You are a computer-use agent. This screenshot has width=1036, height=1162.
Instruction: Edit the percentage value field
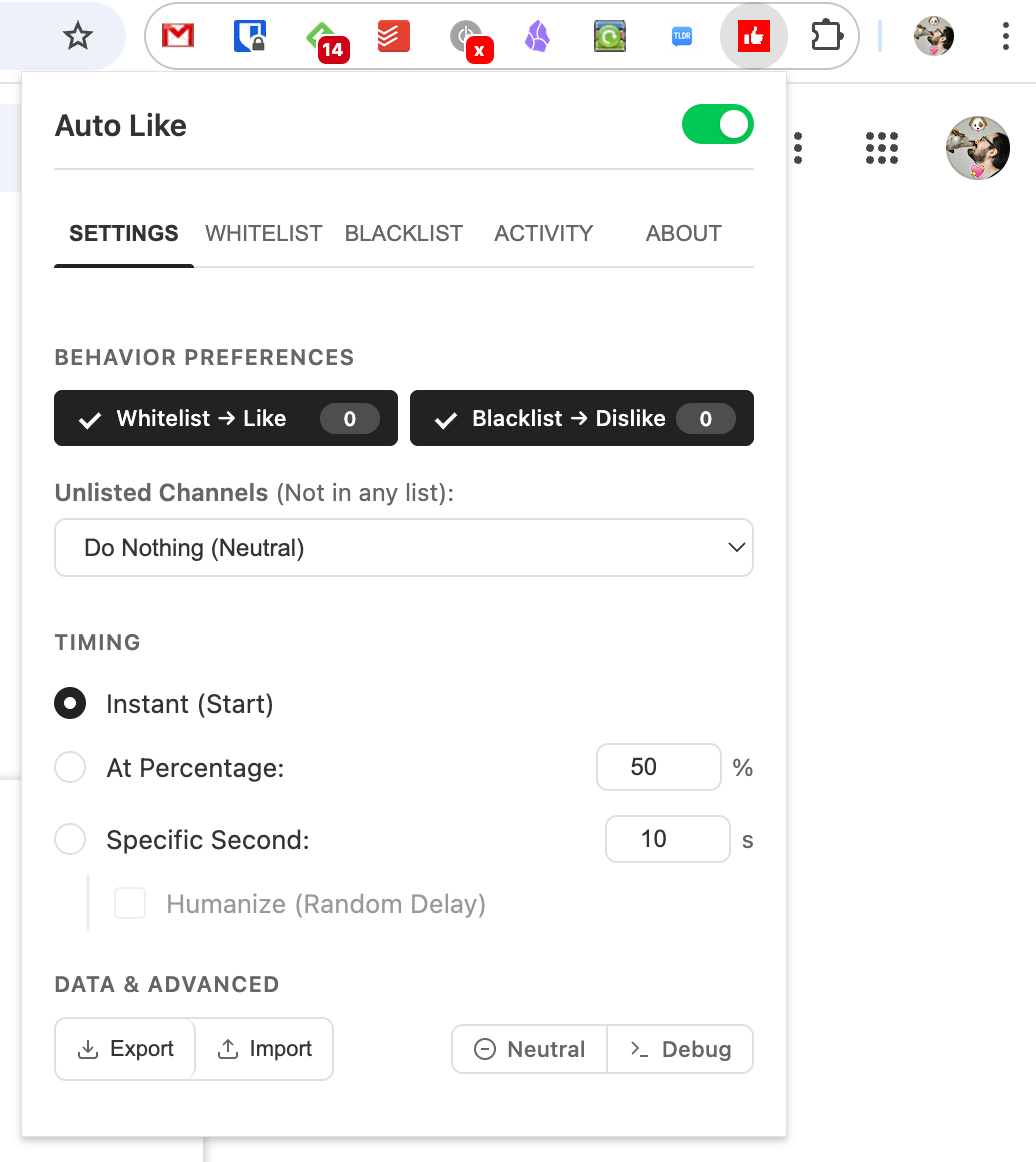[x=659, y=767]
